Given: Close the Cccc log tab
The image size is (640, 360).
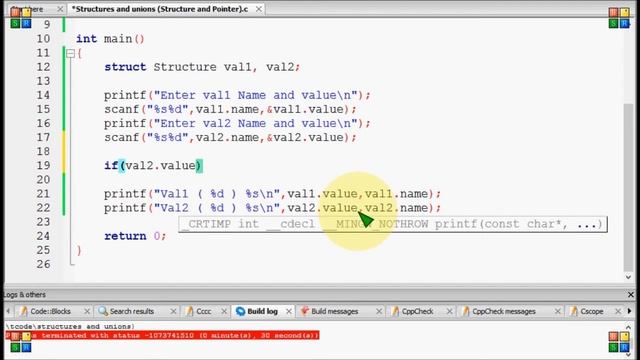Looking at the screenshot, I should (224, 311).
